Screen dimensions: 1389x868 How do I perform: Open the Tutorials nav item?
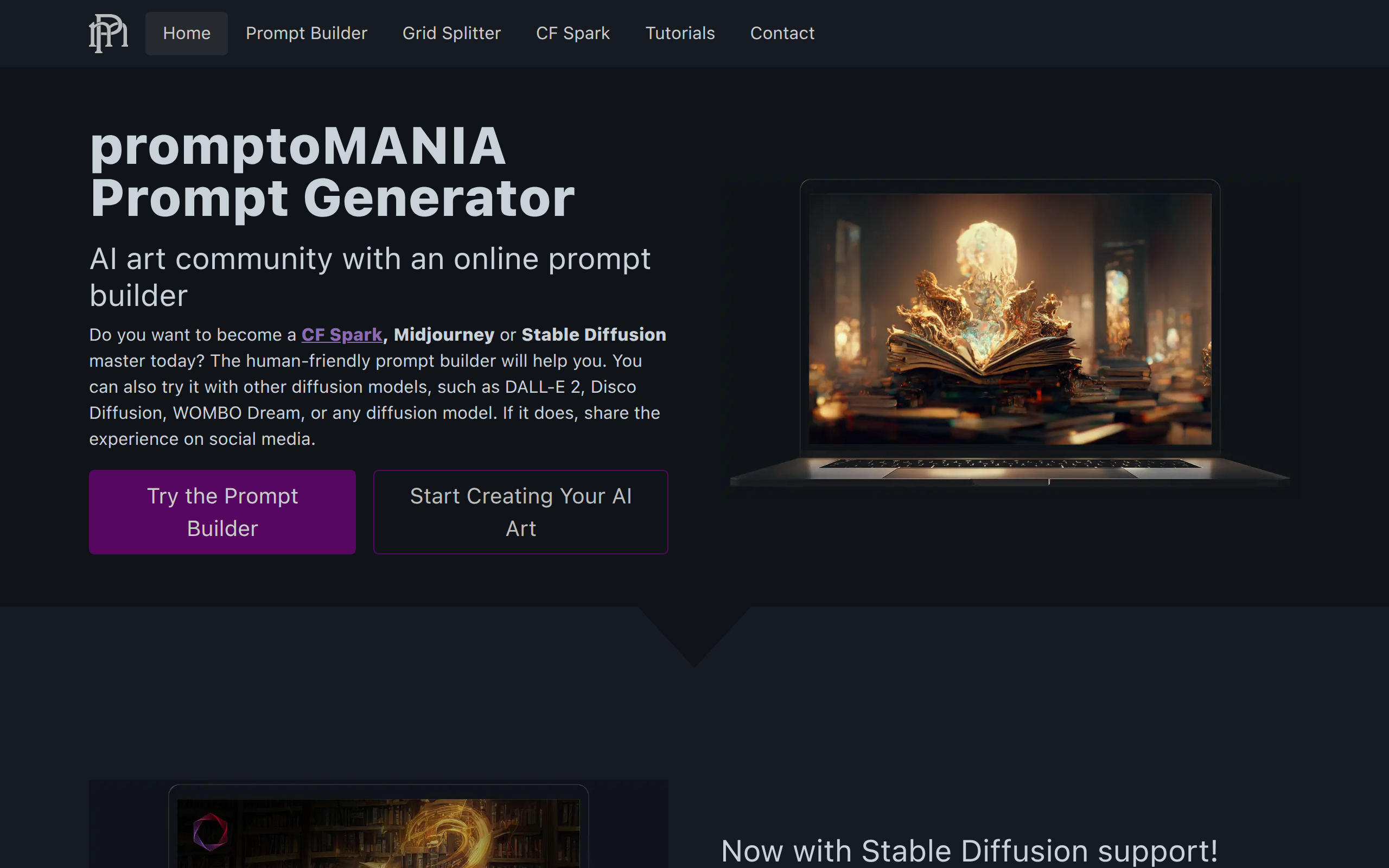680,33
